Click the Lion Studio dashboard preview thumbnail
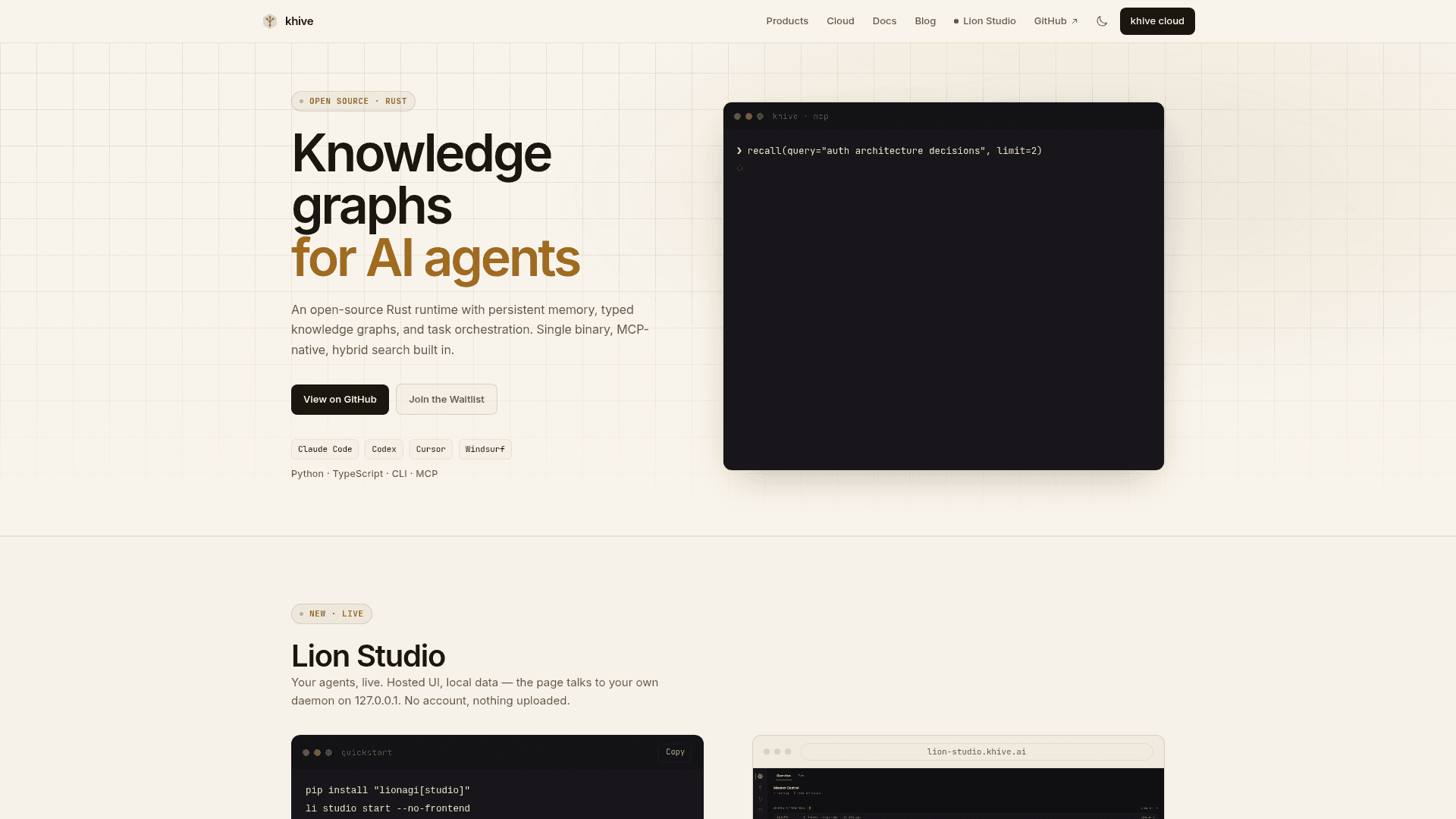This screenshot has width=1456, height=819. coord(959,794)
